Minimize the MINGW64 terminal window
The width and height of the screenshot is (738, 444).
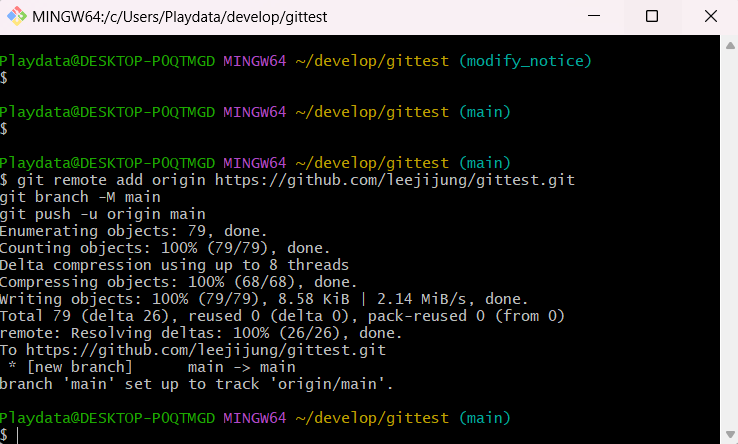pos(594,16)
